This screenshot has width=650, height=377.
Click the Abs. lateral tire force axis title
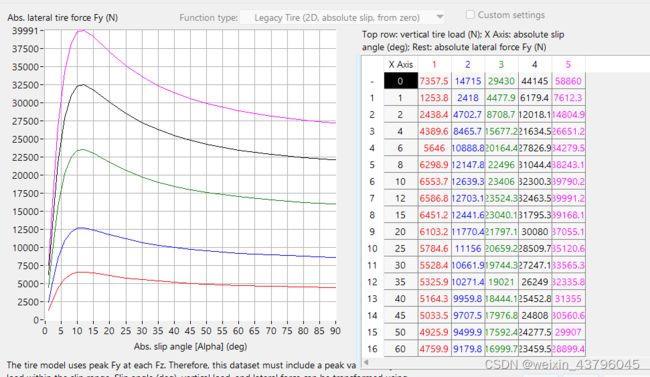pos(63,18)
